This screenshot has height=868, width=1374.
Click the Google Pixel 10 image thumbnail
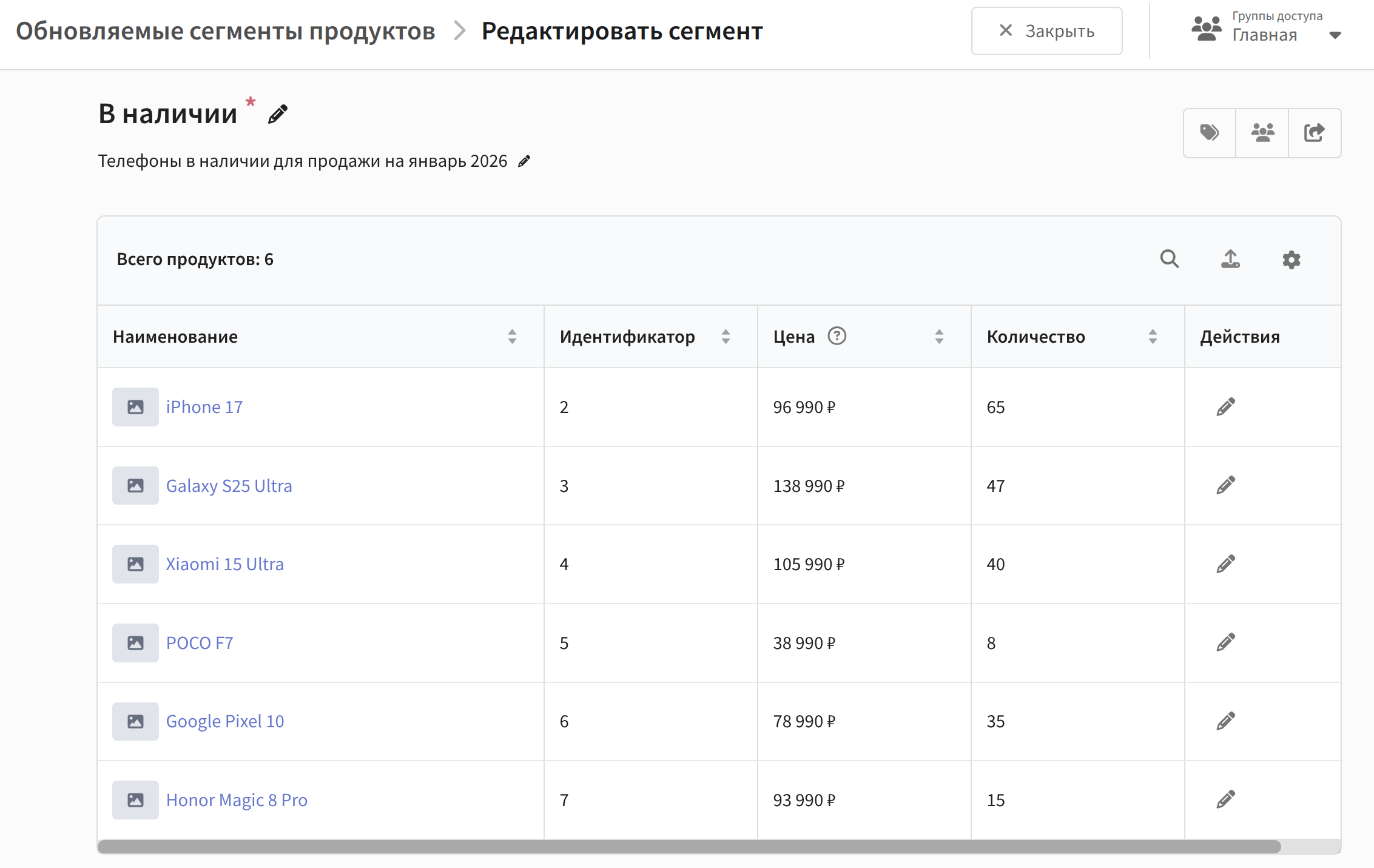coord(135,721)
